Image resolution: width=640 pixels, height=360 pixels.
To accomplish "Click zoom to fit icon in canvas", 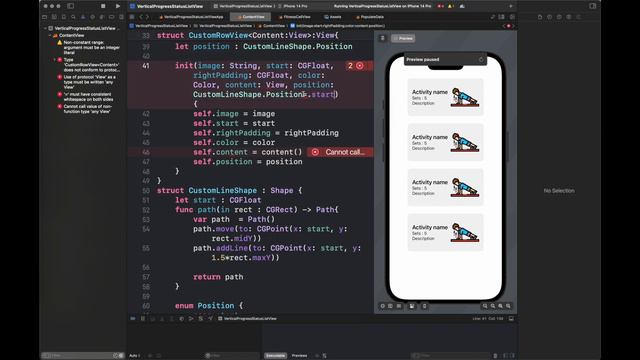I will (x=500, y=306).
